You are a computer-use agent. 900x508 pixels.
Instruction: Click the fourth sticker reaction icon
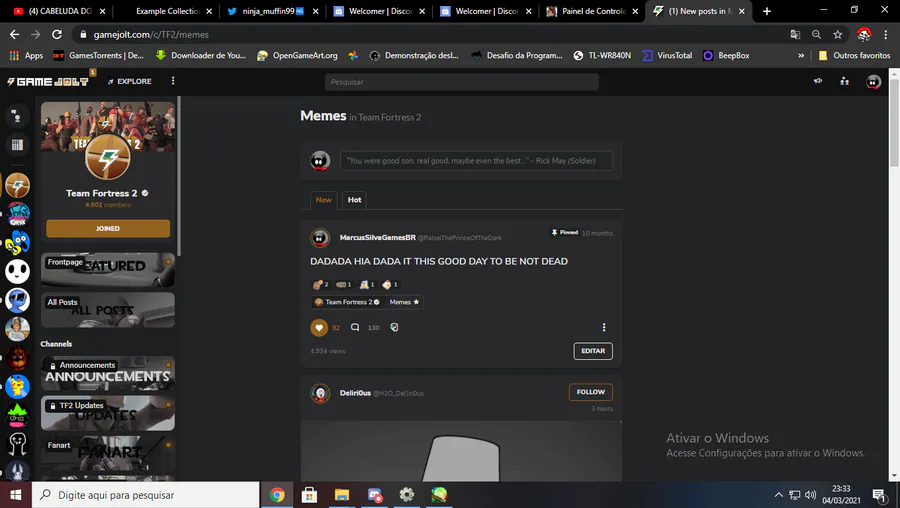tap(390, 284)
